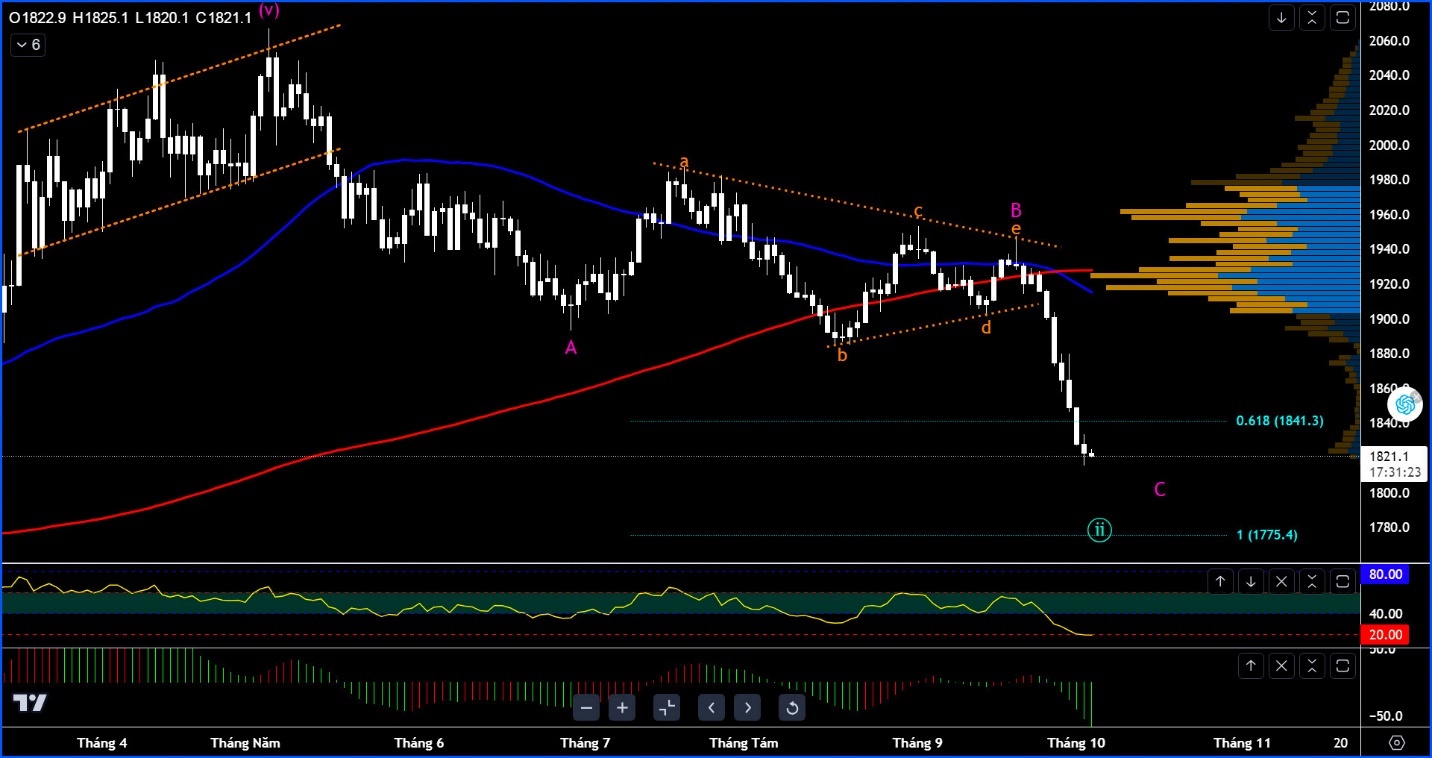1432x758 pixels.
Task: Select the pink wave label A
Action: (x=571, y=348)
